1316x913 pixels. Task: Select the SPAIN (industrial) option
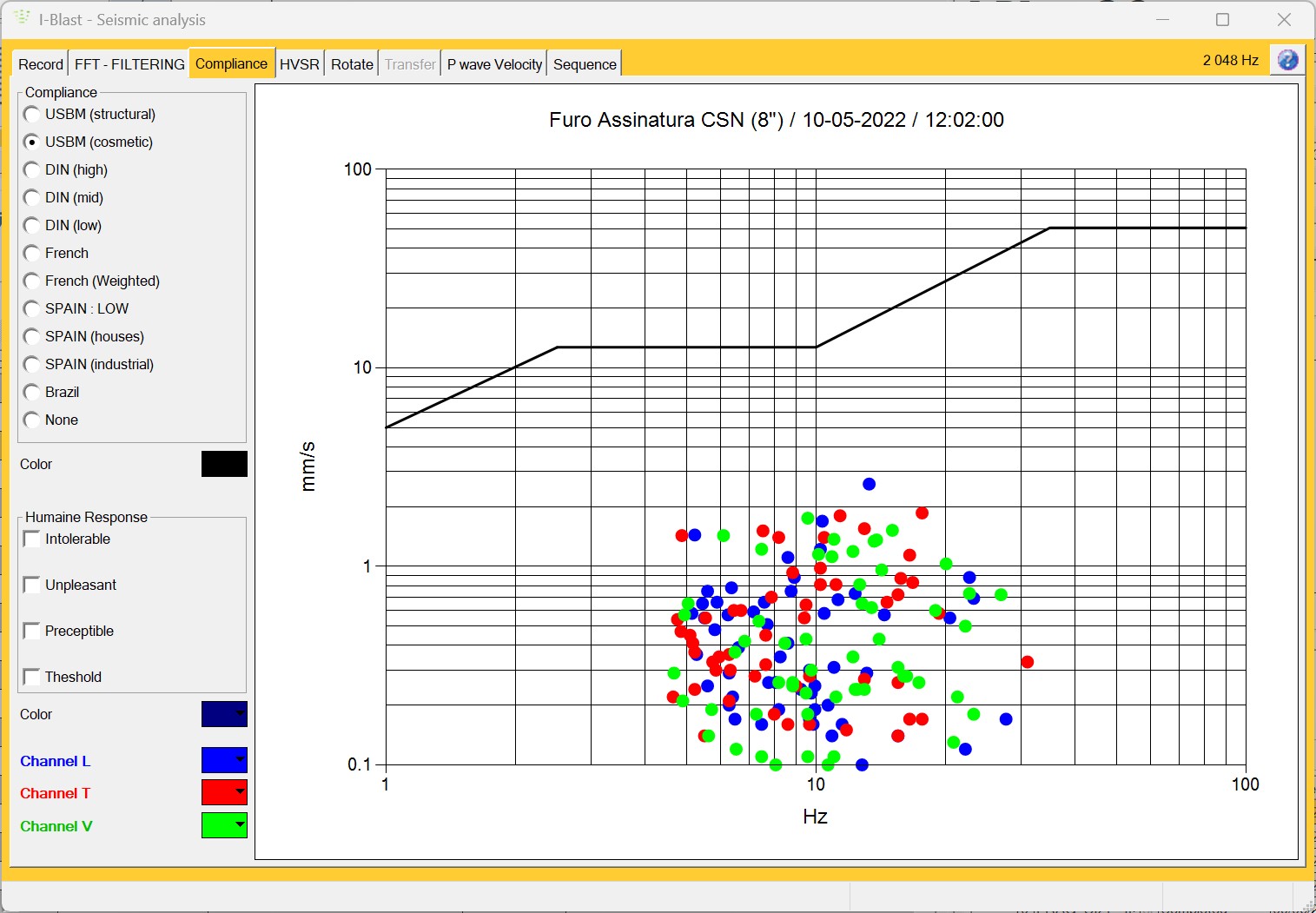pos(32,364)
